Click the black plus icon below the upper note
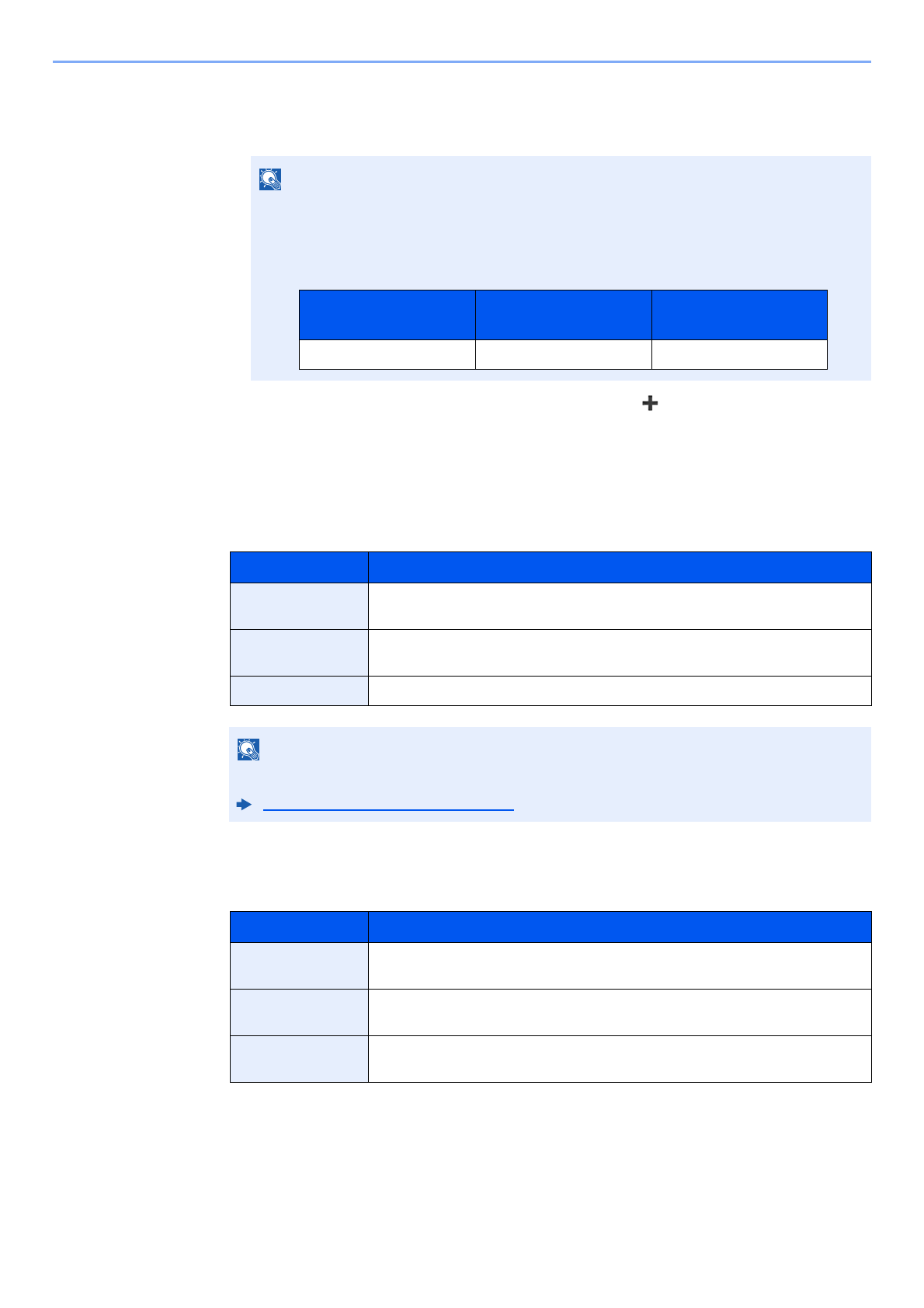Image resolution: width=924 pixels, height=1308 pixels. click(651, 403)
